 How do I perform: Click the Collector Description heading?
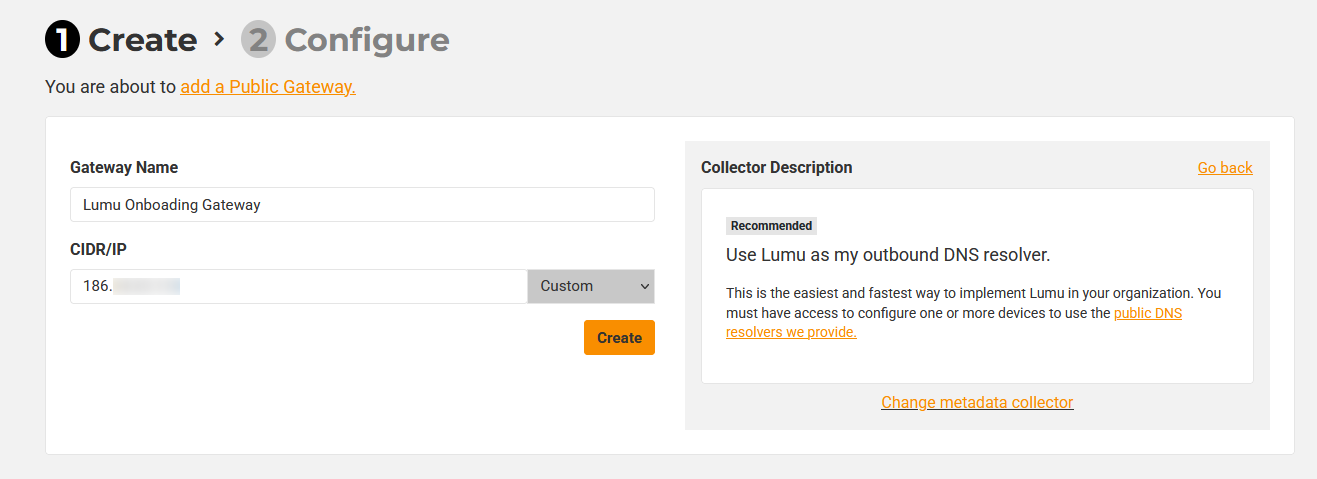[x=777, y=168]
